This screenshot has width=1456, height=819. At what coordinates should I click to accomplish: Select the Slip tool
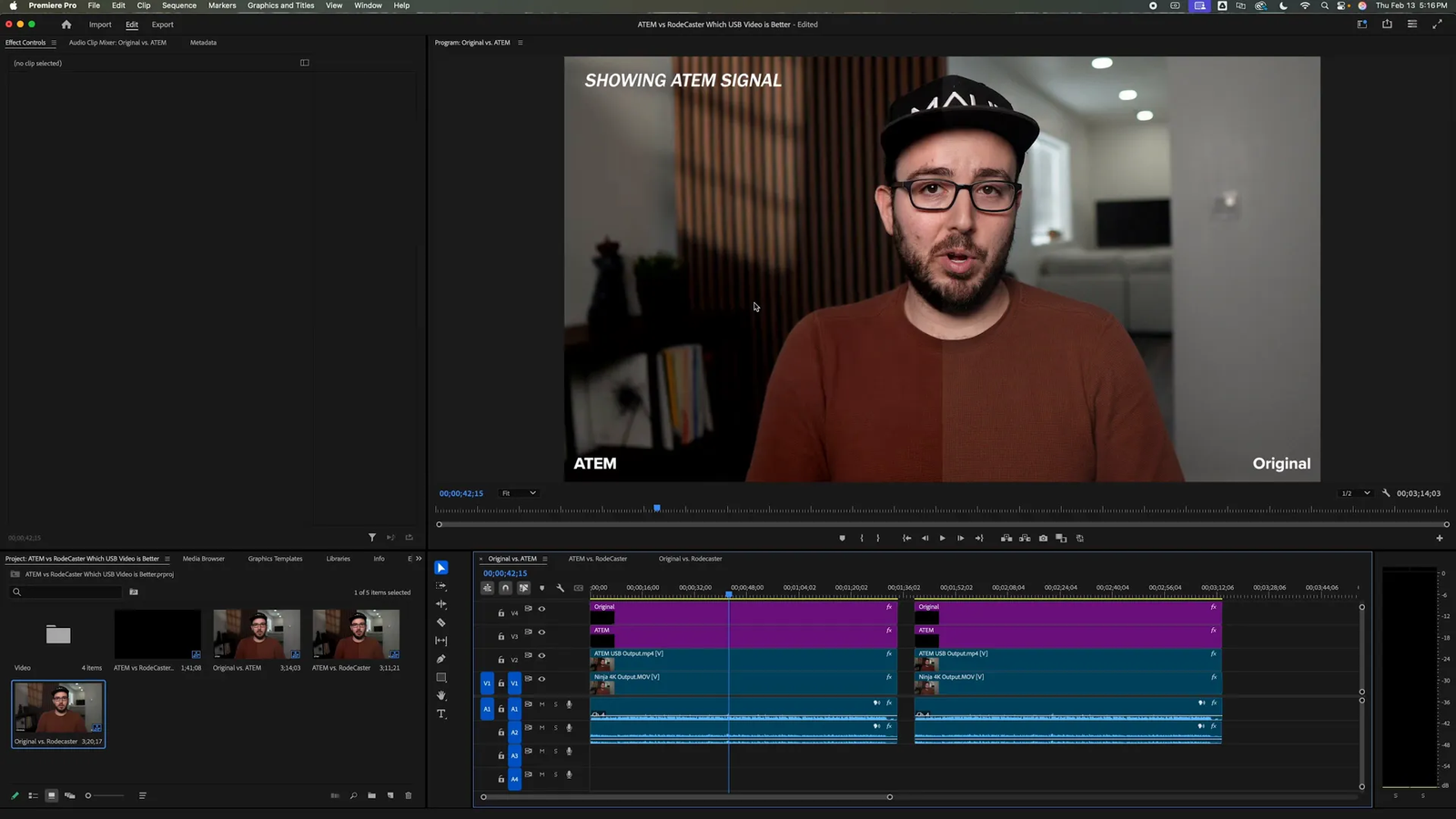click(x=441, y=641)
